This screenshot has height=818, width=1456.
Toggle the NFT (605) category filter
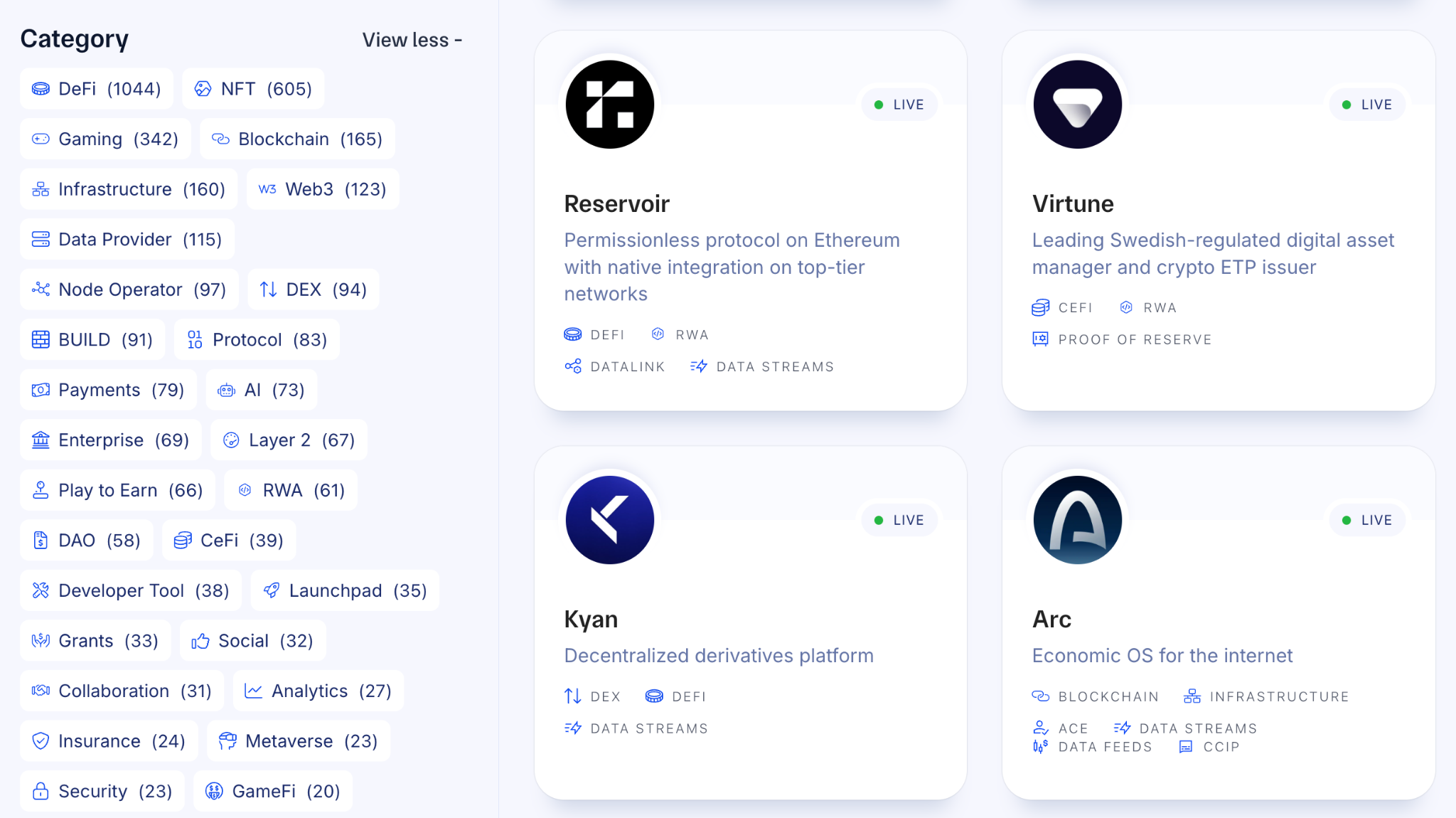click(x=253, y=89)
